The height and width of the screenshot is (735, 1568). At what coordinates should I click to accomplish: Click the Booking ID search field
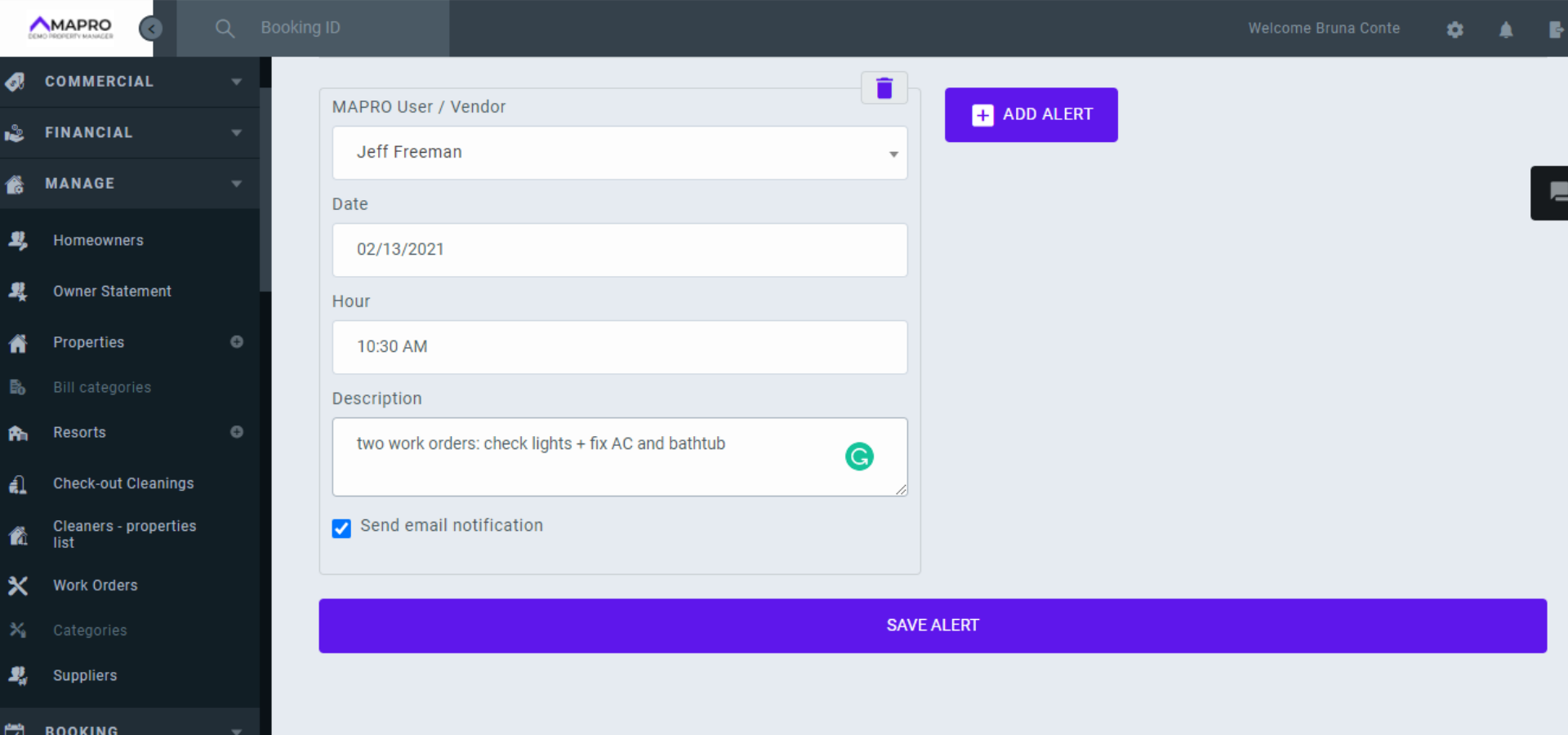[343, 28]
